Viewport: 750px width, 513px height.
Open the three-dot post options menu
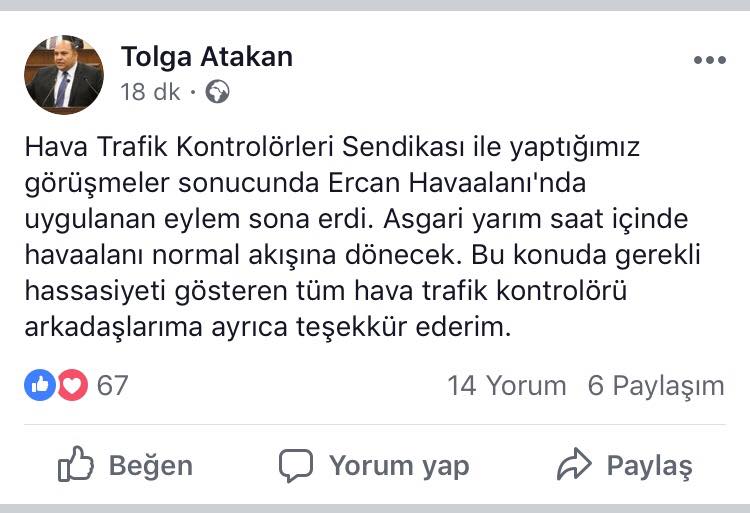[709, 61]
